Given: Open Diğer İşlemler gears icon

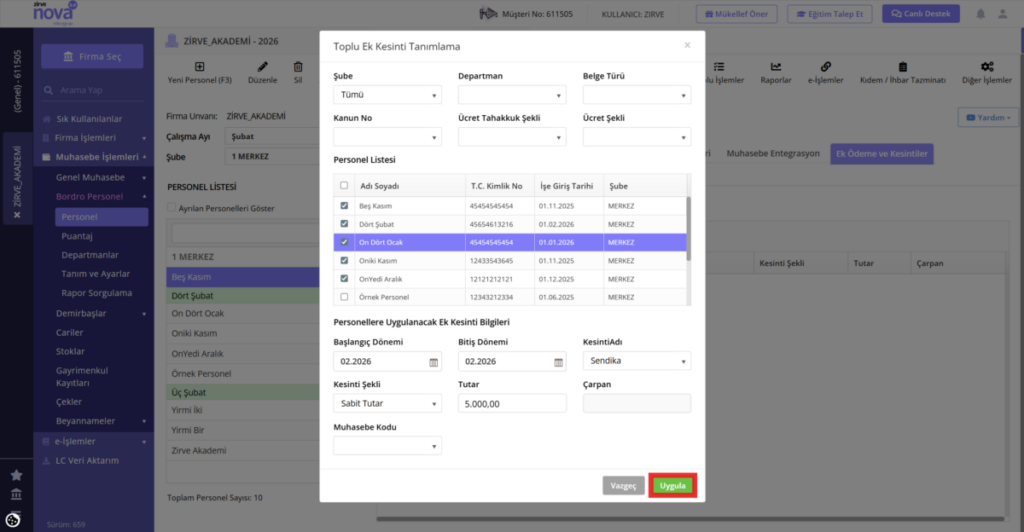Looking at the screenshot, I should coord(987,67).
